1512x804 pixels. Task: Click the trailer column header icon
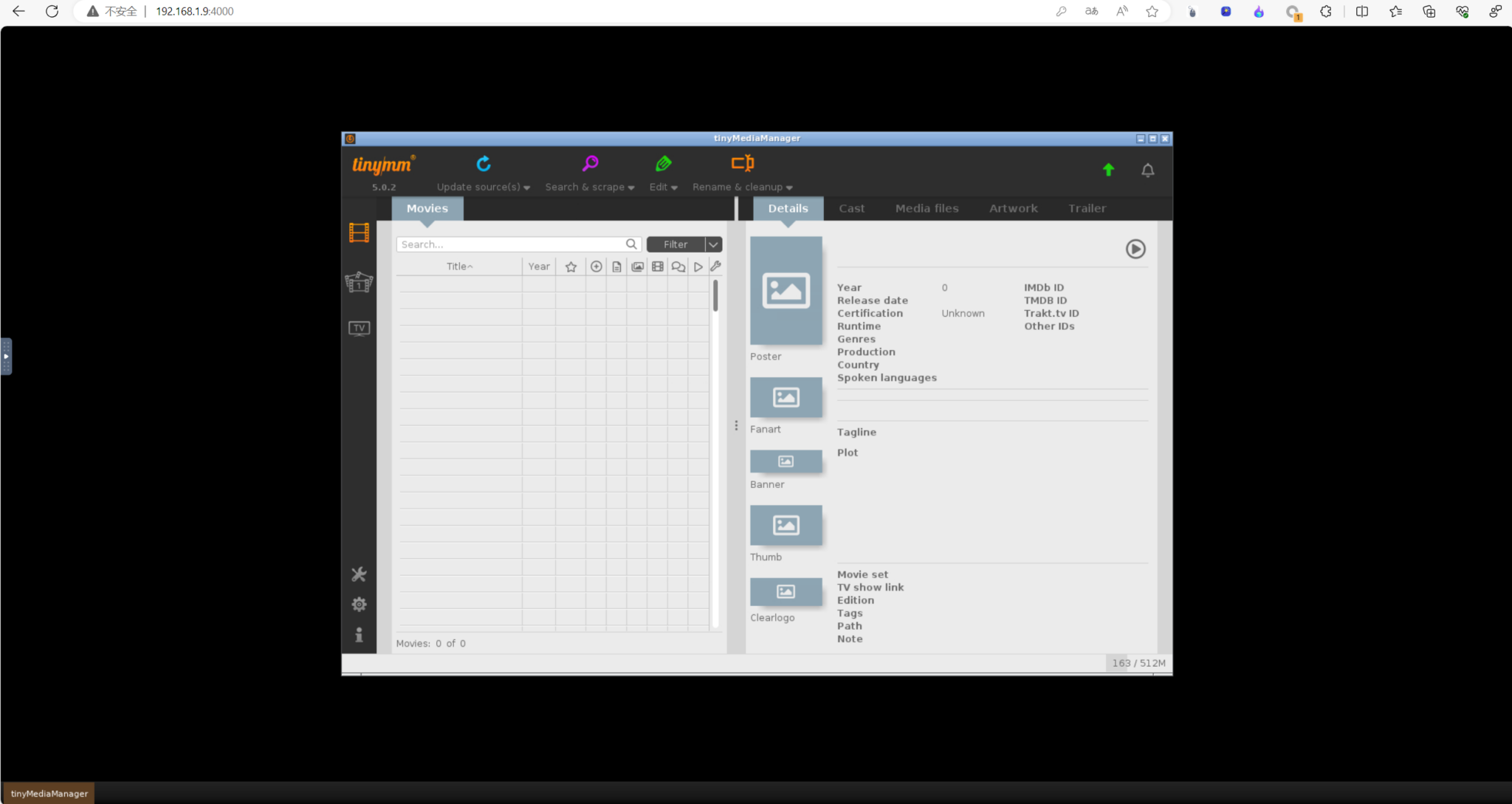(698, 267)
